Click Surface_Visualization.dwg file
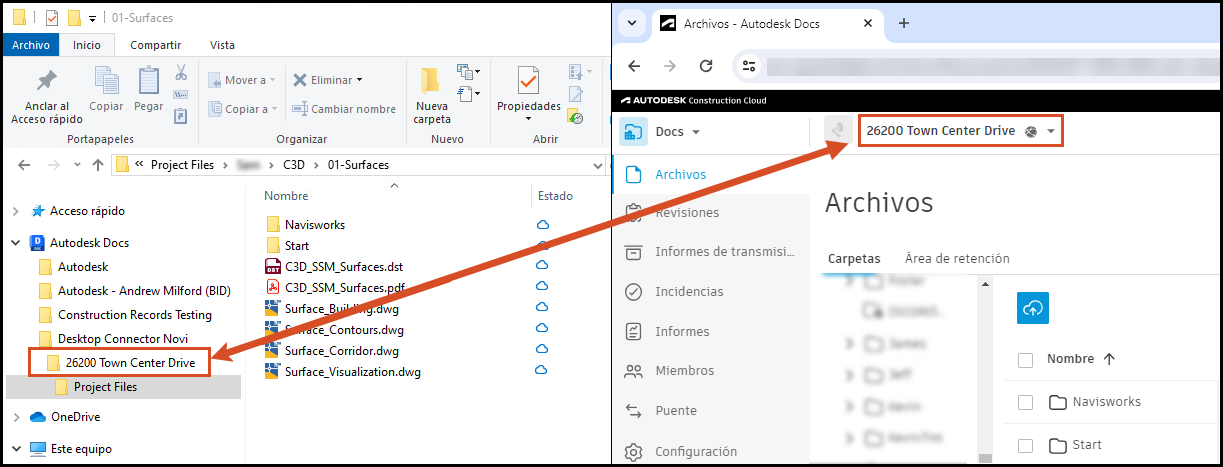 (x=352, y=372)
